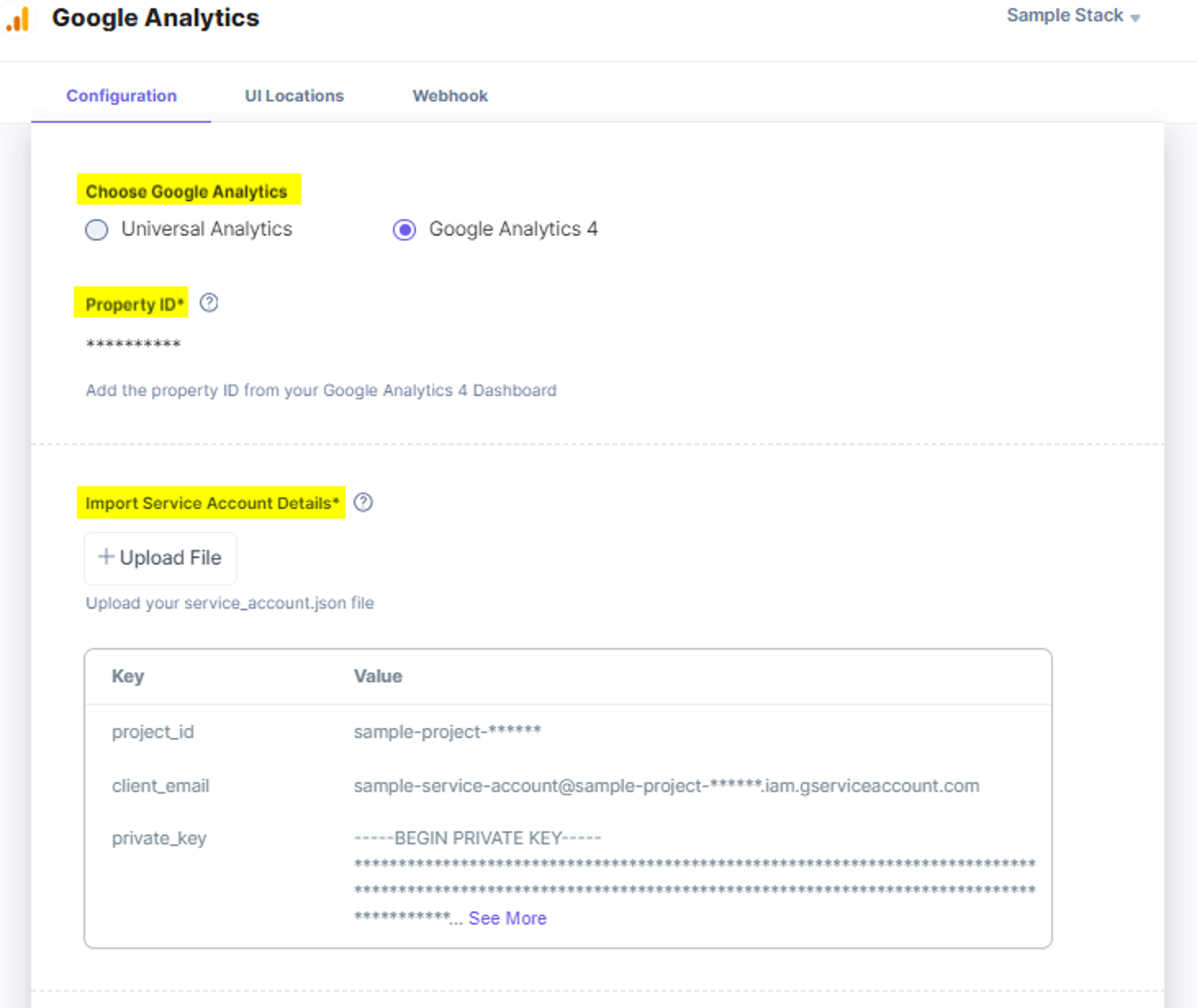The image size is (1197, 1008).
Task: Click the 'Upload your service_account.json file' hint
Action: [230, 604]
